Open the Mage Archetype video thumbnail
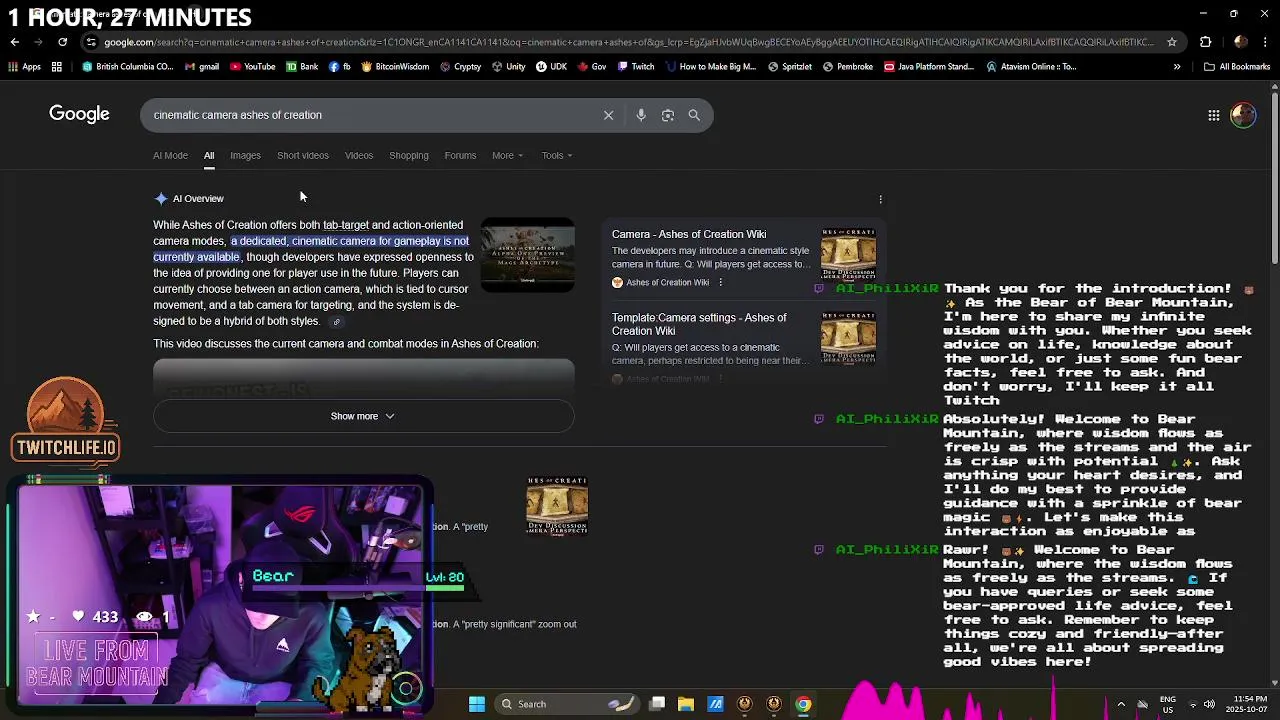The height and width of the screenshot is (720, 1280). tap(528, 255)
